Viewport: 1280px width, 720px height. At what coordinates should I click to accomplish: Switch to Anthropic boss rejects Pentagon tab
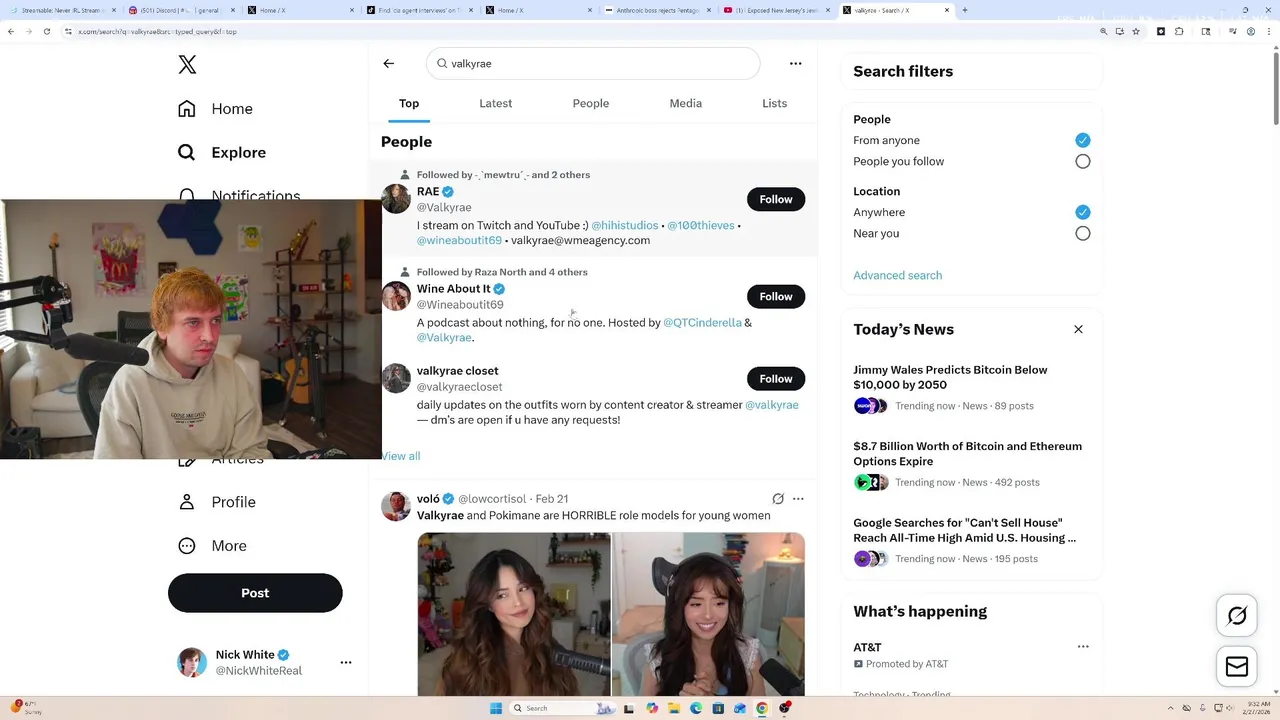(658, 10)
